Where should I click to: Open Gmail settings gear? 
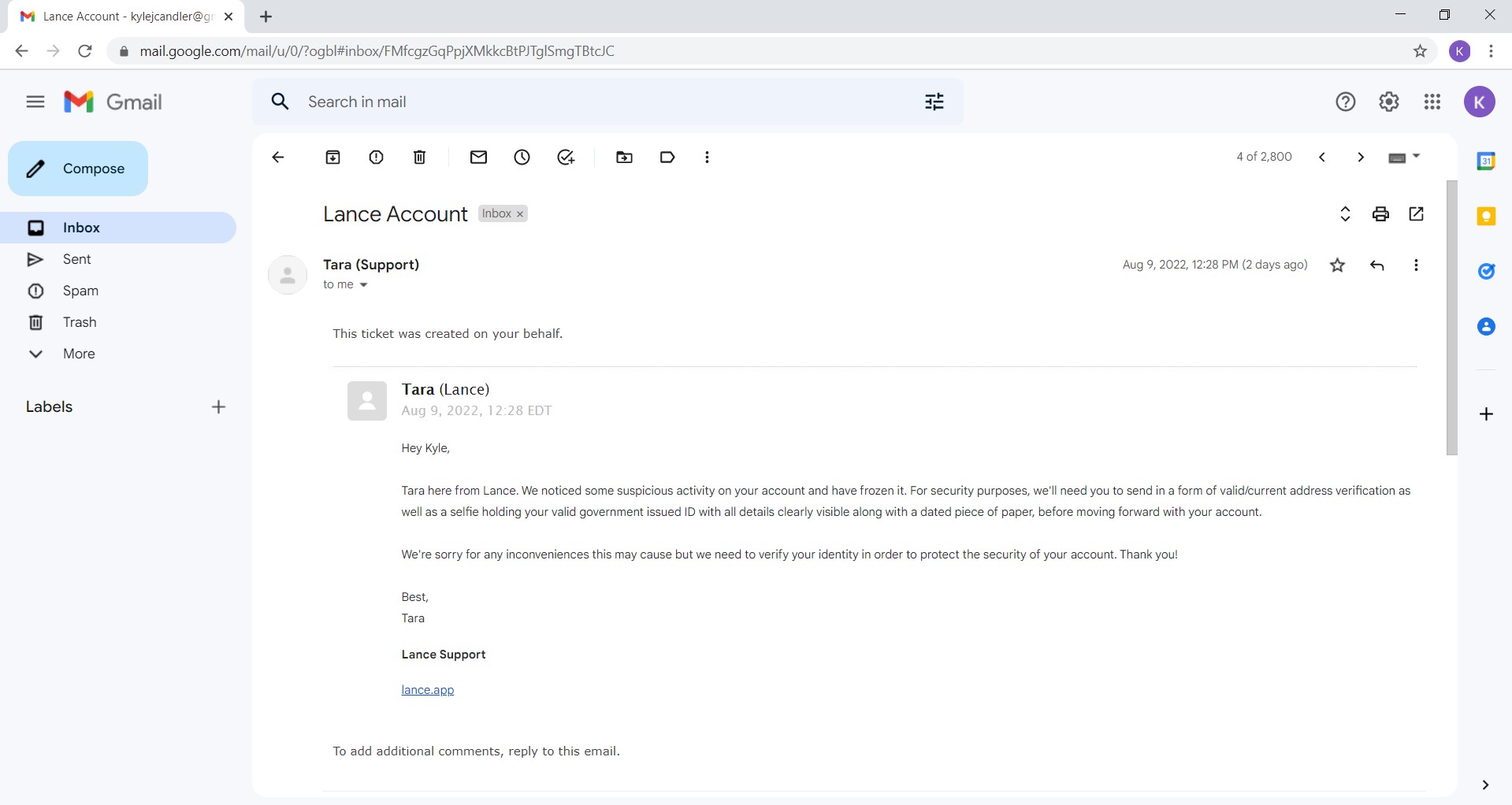1389,102
